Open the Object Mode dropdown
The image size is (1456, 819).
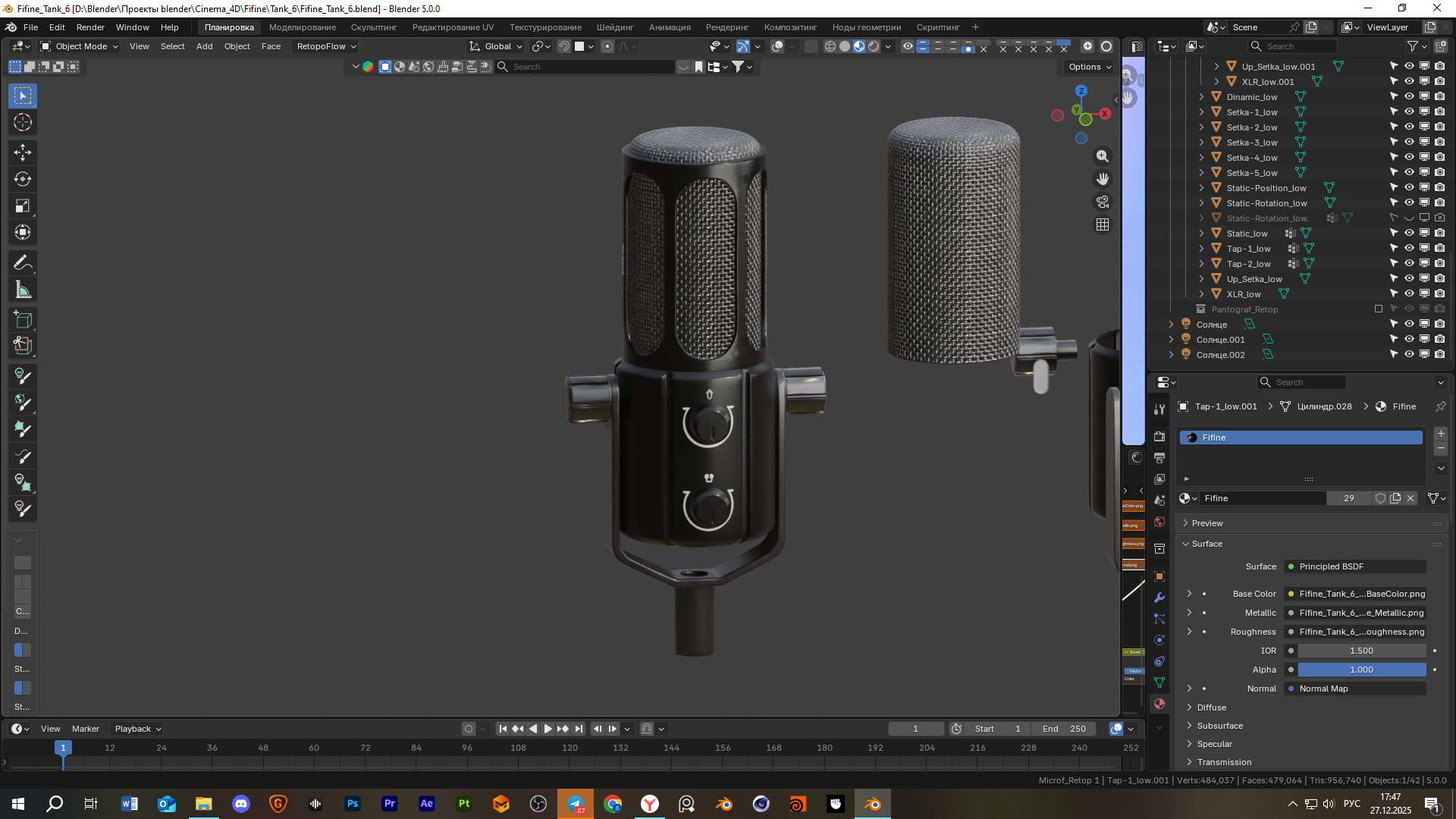click(80, 46)
